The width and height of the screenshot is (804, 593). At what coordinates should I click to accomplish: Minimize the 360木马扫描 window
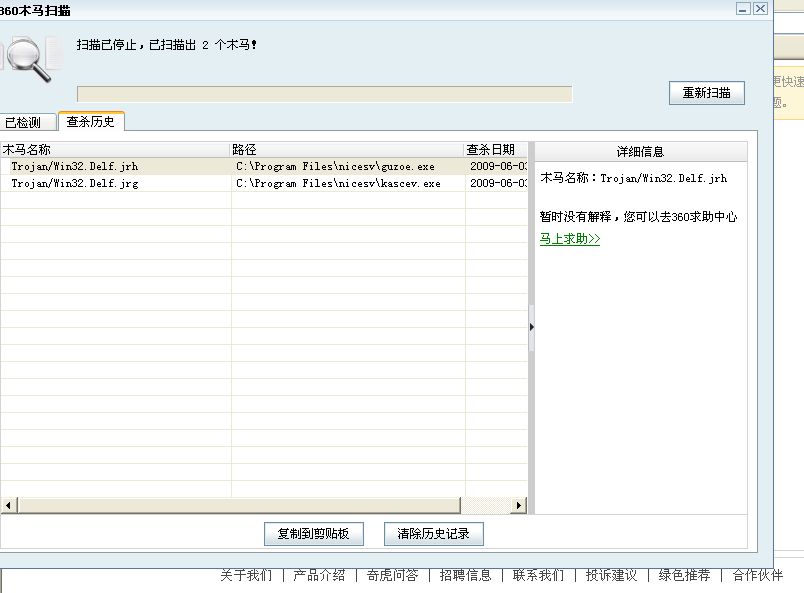pos(743,8)
